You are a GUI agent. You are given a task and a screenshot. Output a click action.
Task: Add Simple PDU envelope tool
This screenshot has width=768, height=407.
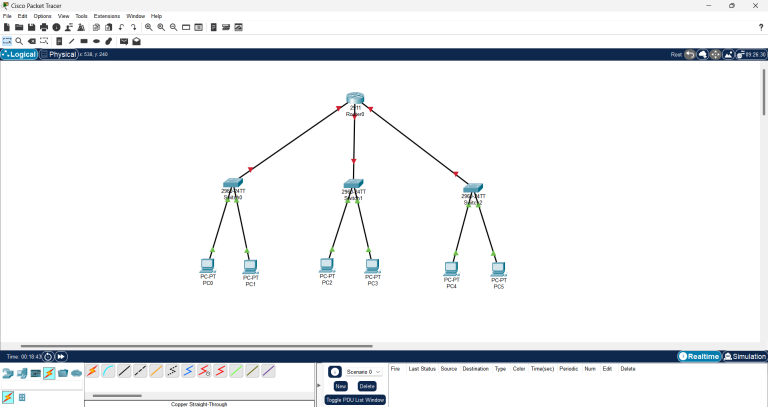(124, 41)
